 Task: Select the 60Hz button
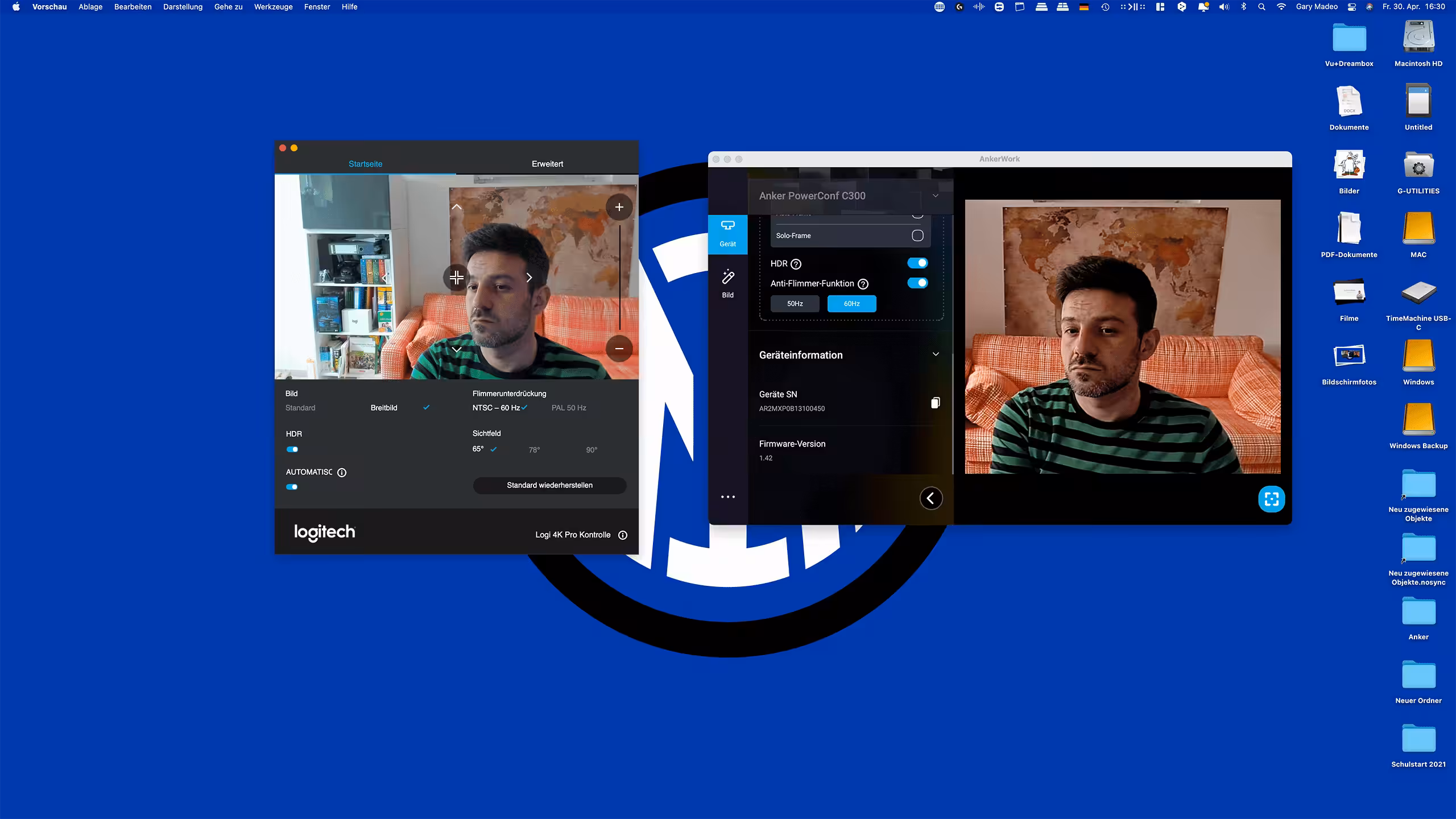point(851,304)
